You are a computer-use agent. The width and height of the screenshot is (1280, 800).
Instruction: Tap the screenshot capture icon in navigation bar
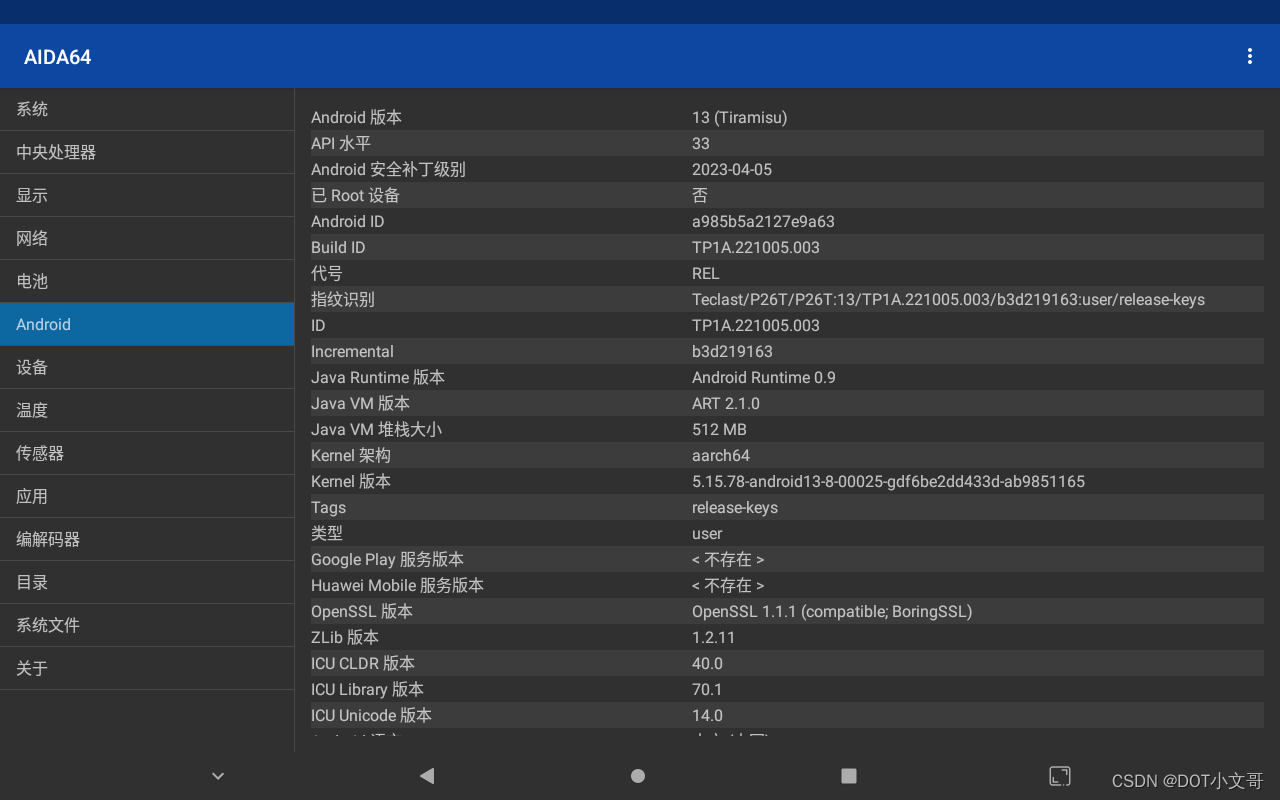click(1060, 775)
